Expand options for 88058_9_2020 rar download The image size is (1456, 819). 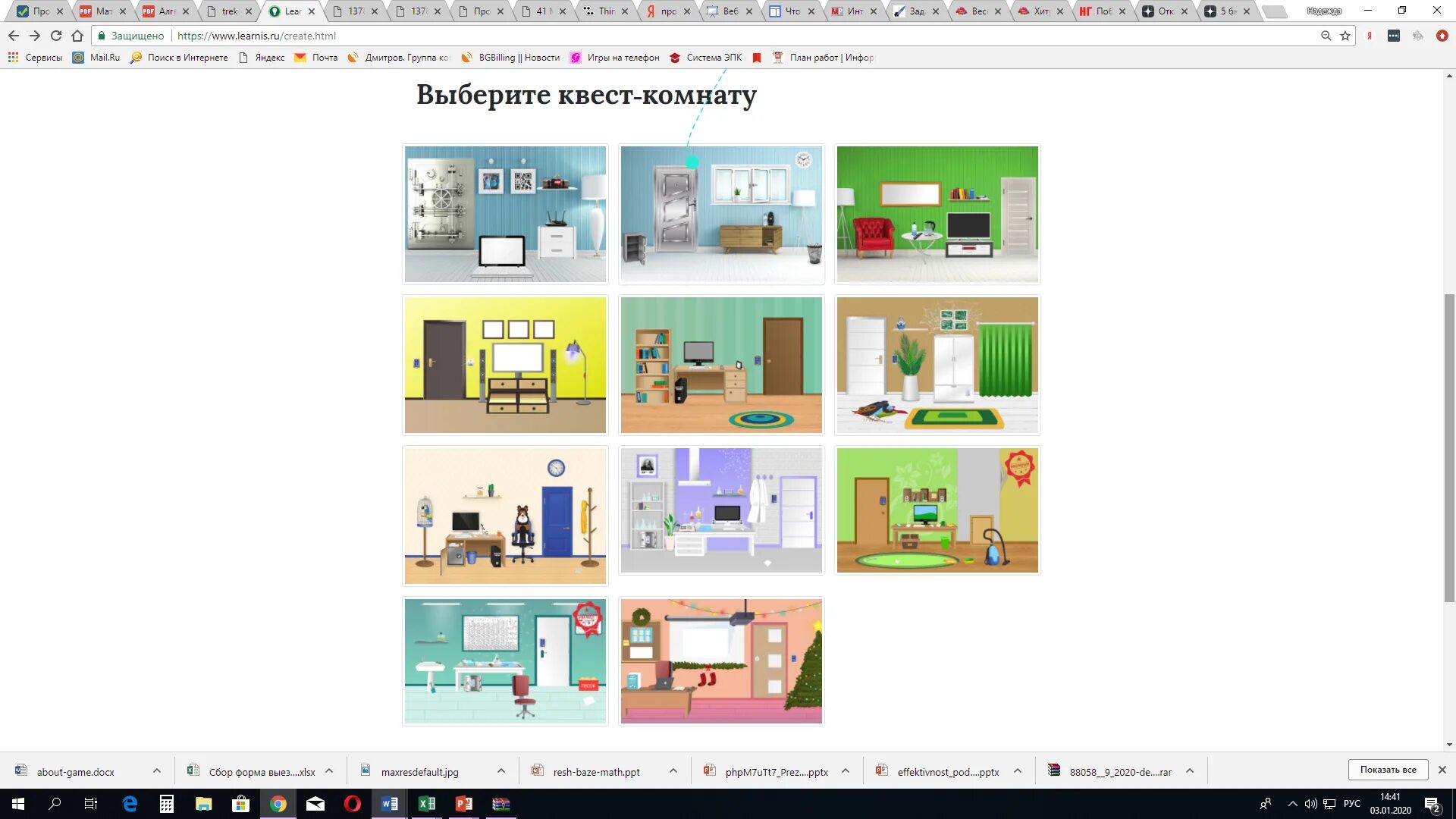(x=1190, y=770)
